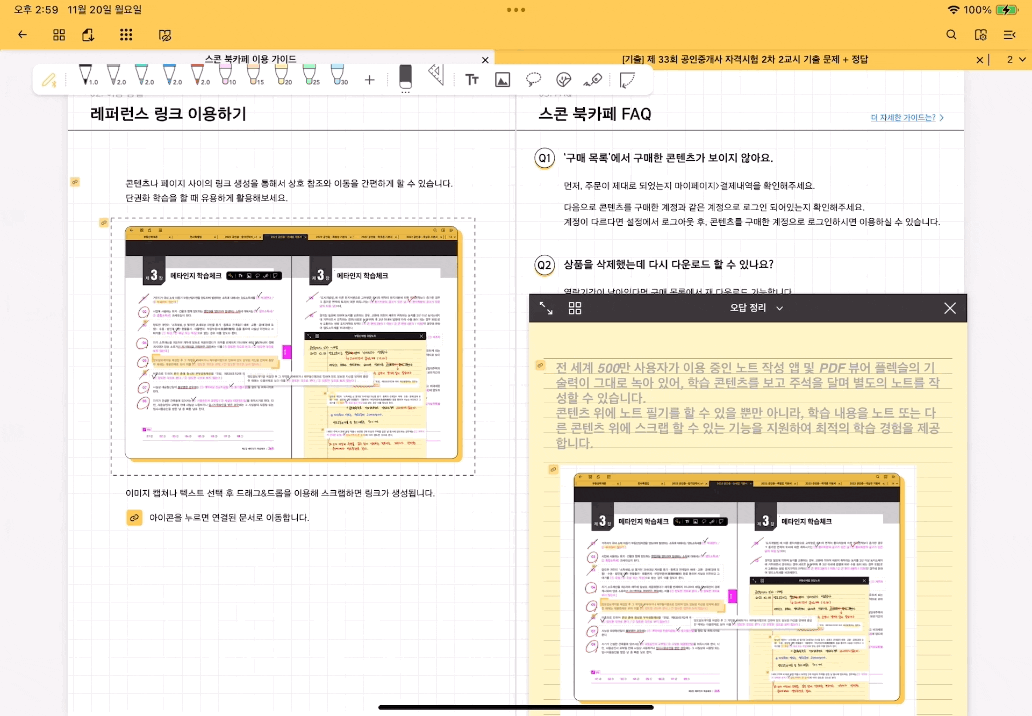Open the 더 자세한 가이드는? link
Screen dimensions: 1032x716
tap(907, 118)
